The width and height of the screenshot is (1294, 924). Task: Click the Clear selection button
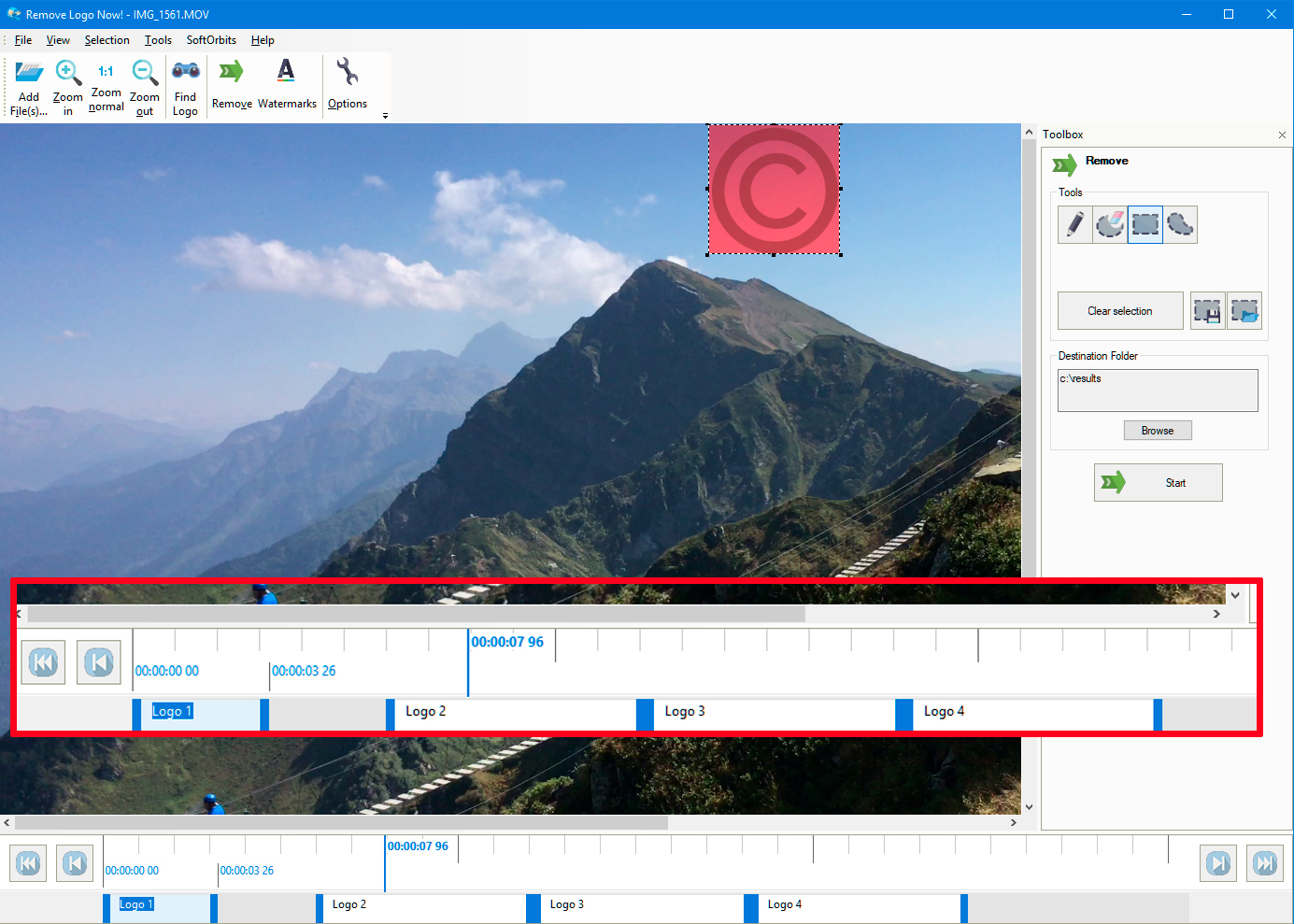point(1120,311)
